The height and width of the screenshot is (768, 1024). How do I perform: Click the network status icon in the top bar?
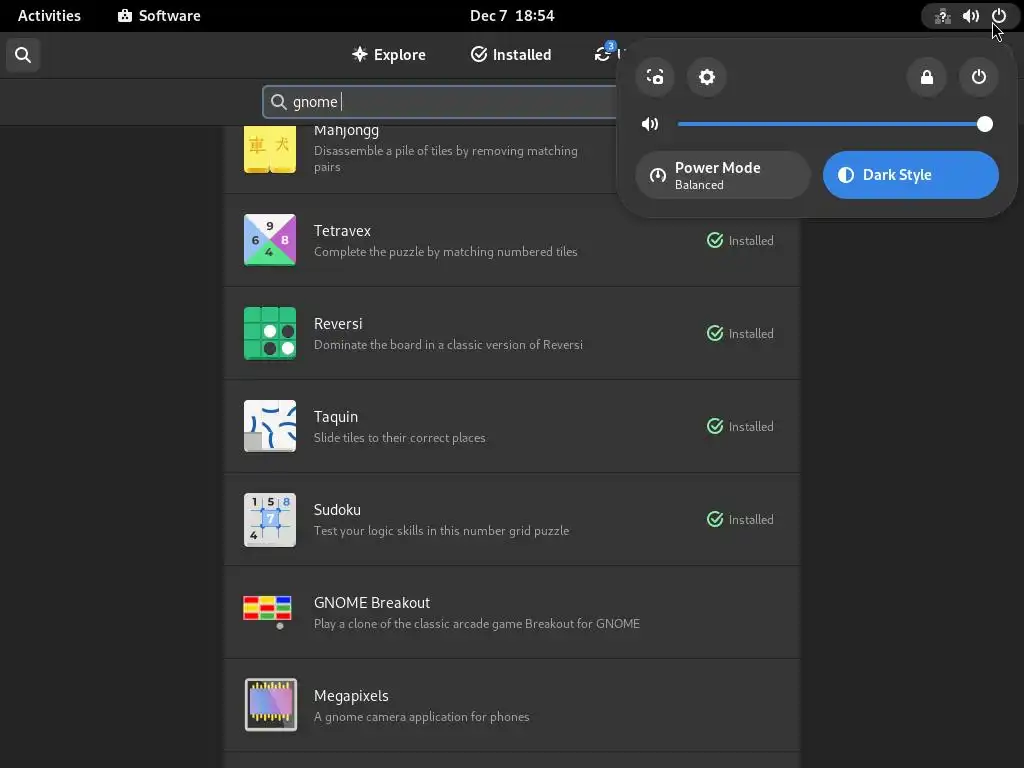(x=942, y=16)
